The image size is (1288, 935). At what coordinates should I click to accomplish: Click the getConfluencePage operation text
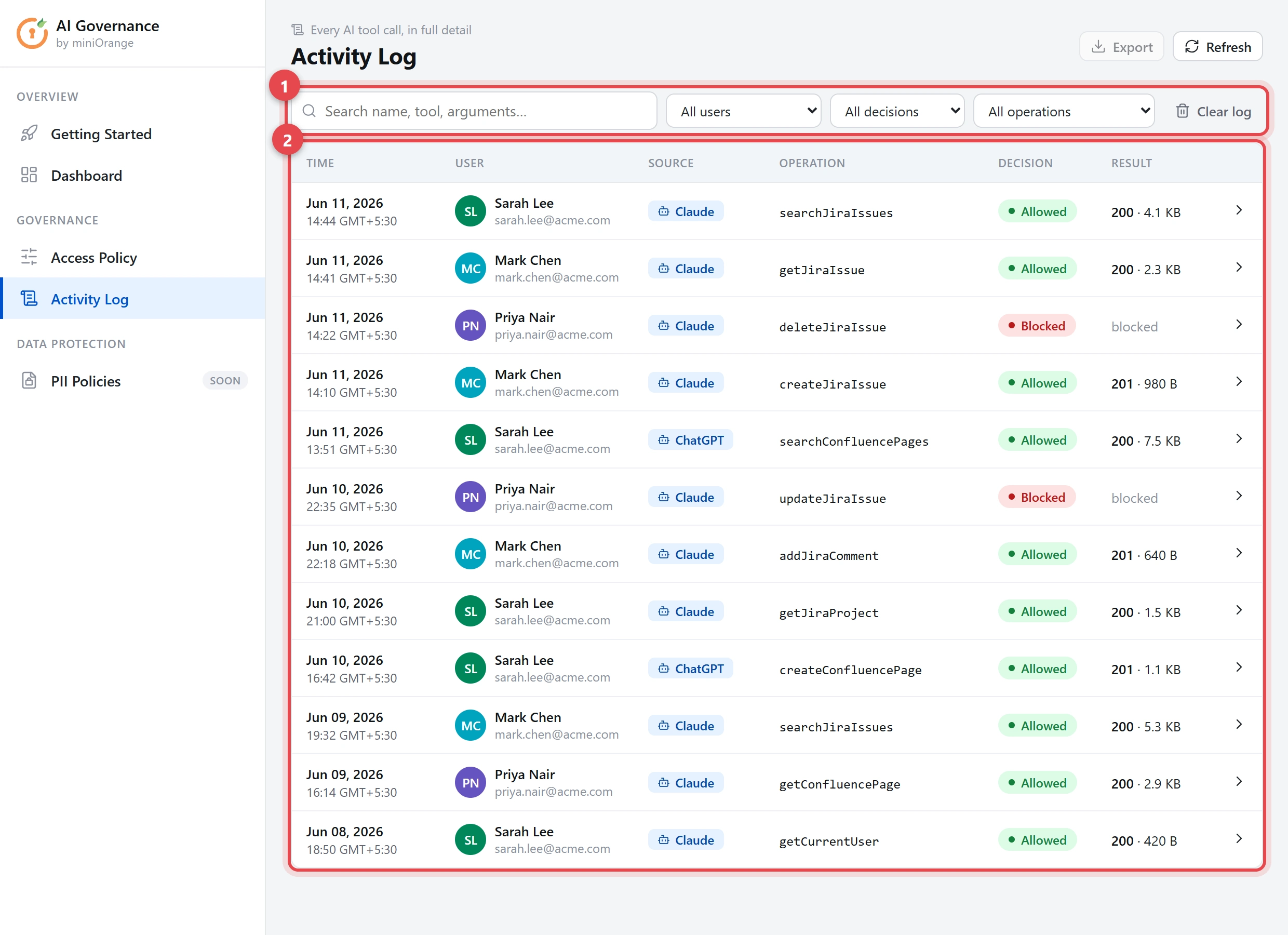pos(839,784)
